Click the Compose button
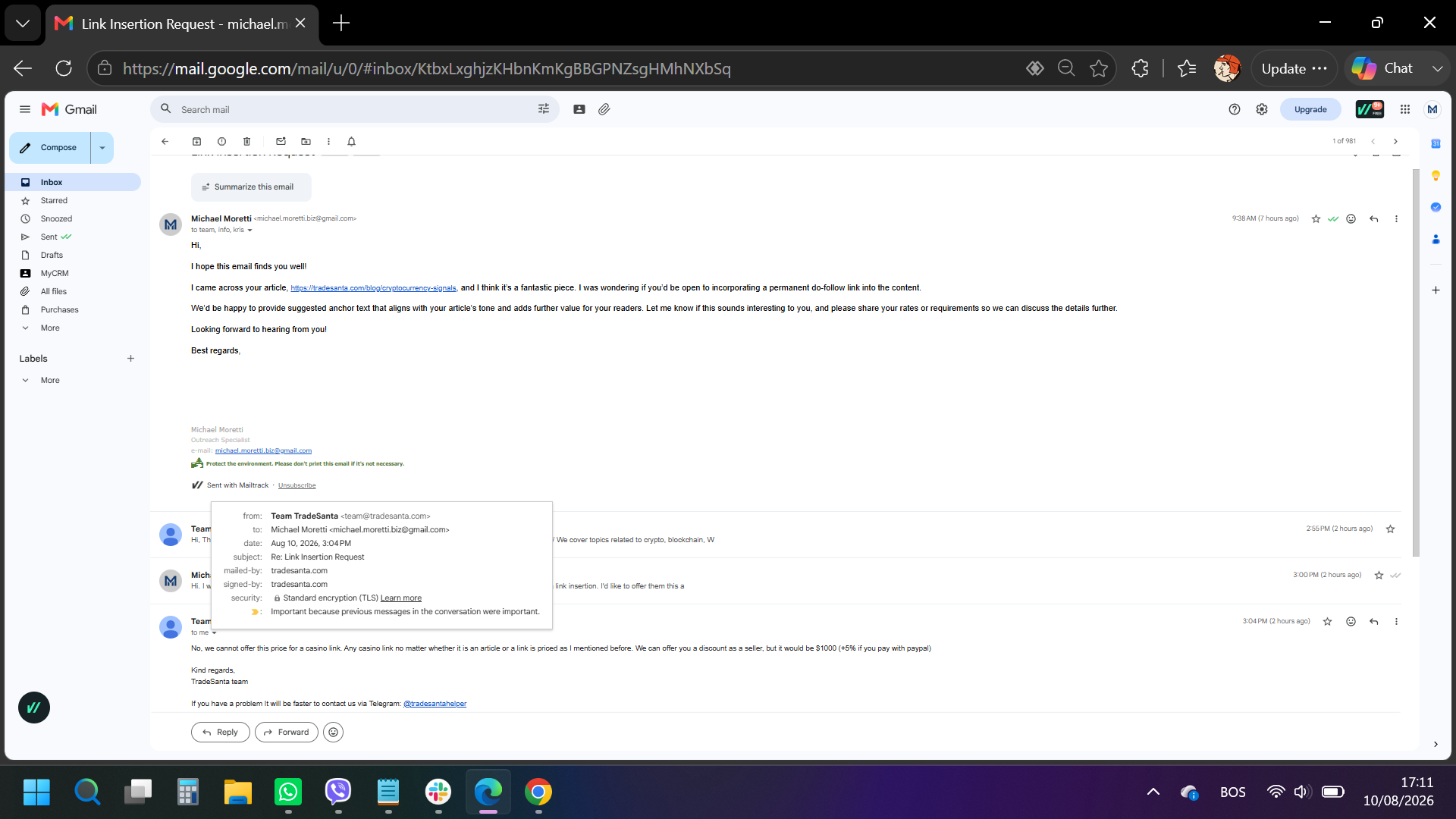 click(x=50, y=148)
